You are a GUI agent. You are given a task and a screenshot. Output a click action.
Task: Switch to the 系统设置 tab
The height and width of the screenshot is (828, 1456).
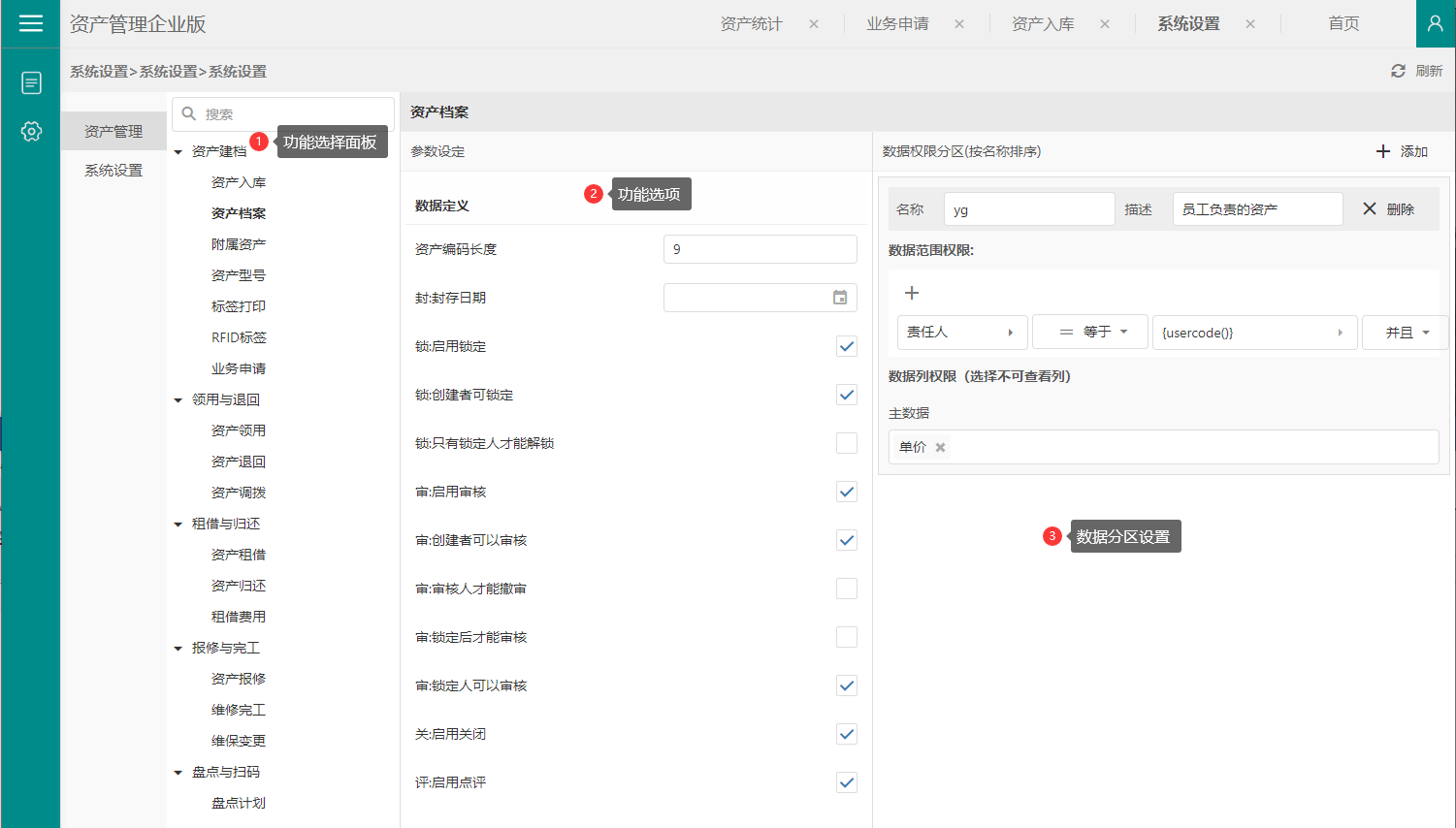click(1188, 24)
